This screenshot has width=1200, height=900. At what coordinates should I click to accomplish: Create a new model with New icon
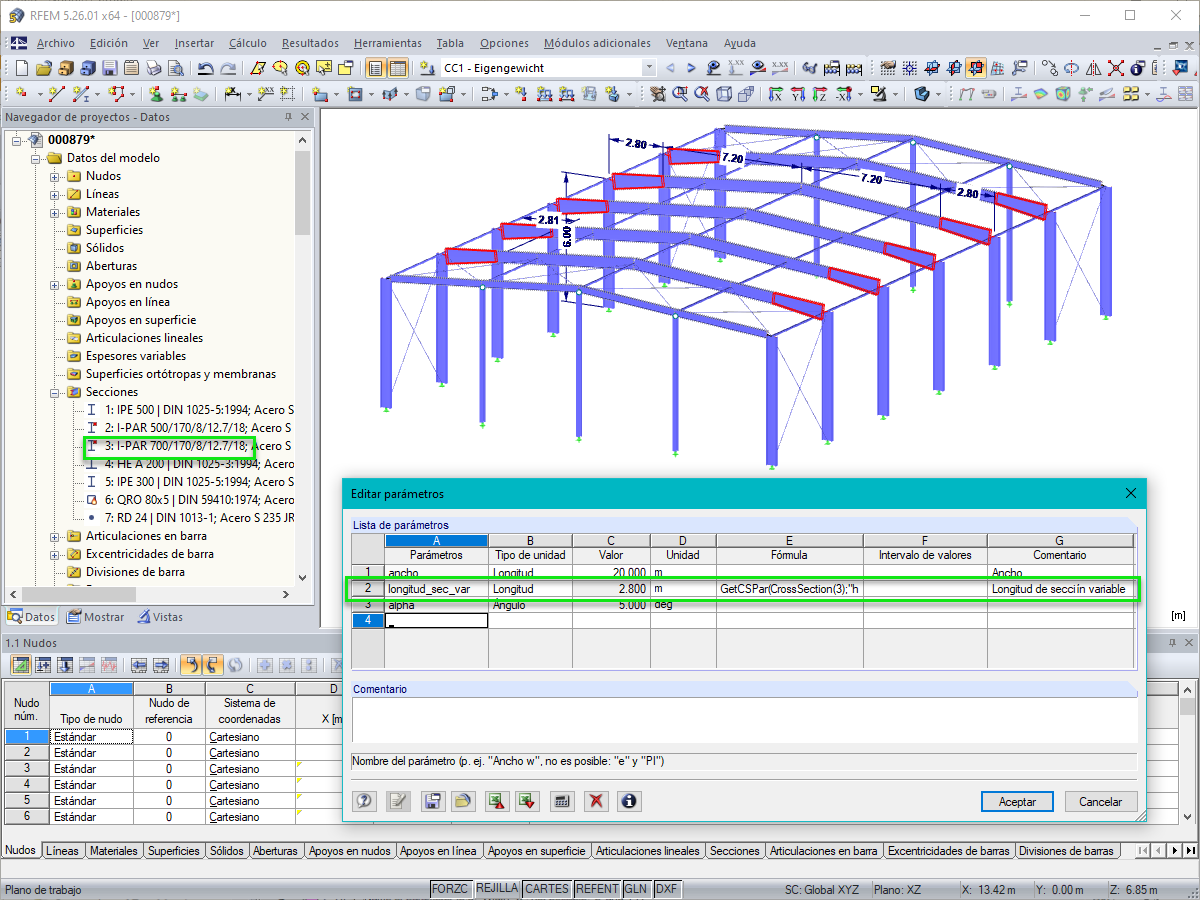21,69
